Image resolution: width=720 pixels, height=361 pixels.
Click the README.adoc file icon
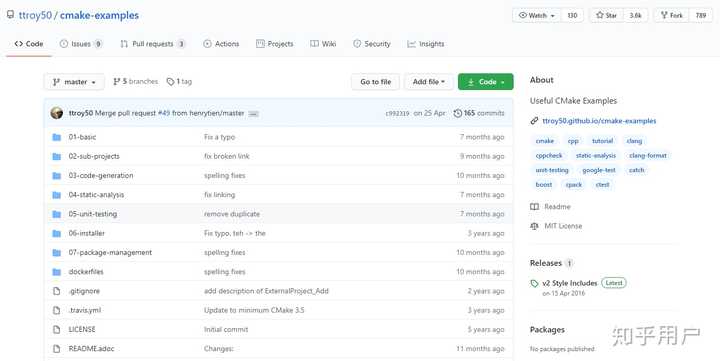tap(56, 349)
